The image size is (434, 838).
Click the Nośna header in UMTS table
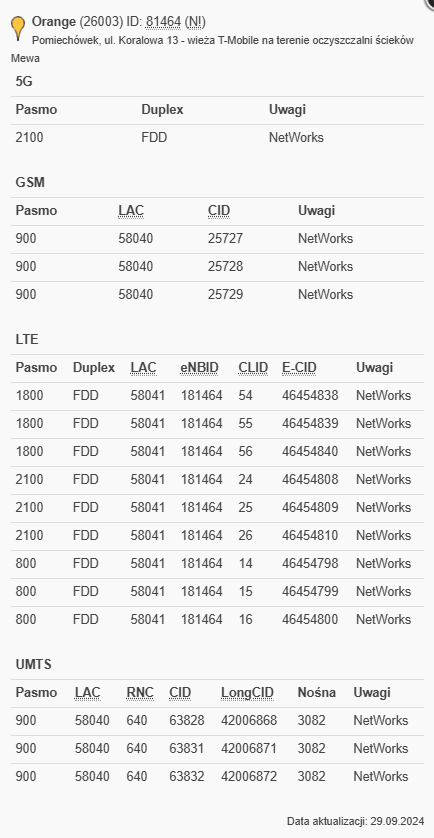[316, 693]
